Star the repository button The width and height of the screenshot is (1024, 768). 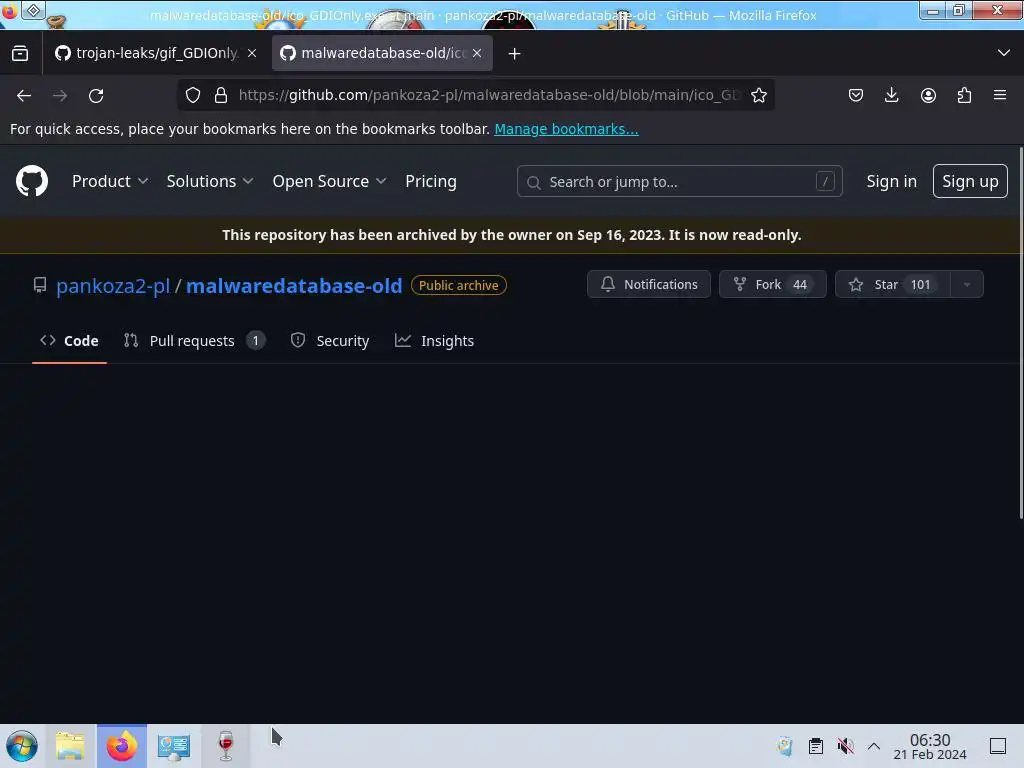(892, 284)
